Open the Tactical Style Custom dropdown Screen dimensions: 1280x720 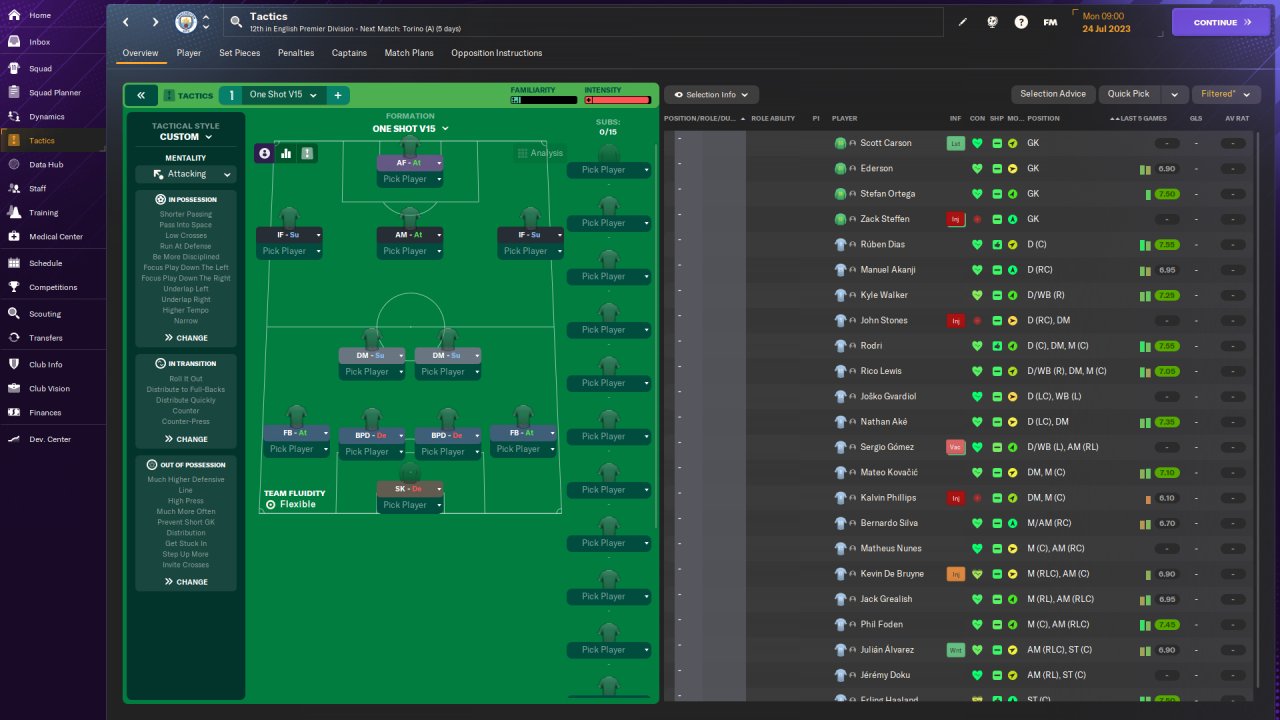point(186,137)
